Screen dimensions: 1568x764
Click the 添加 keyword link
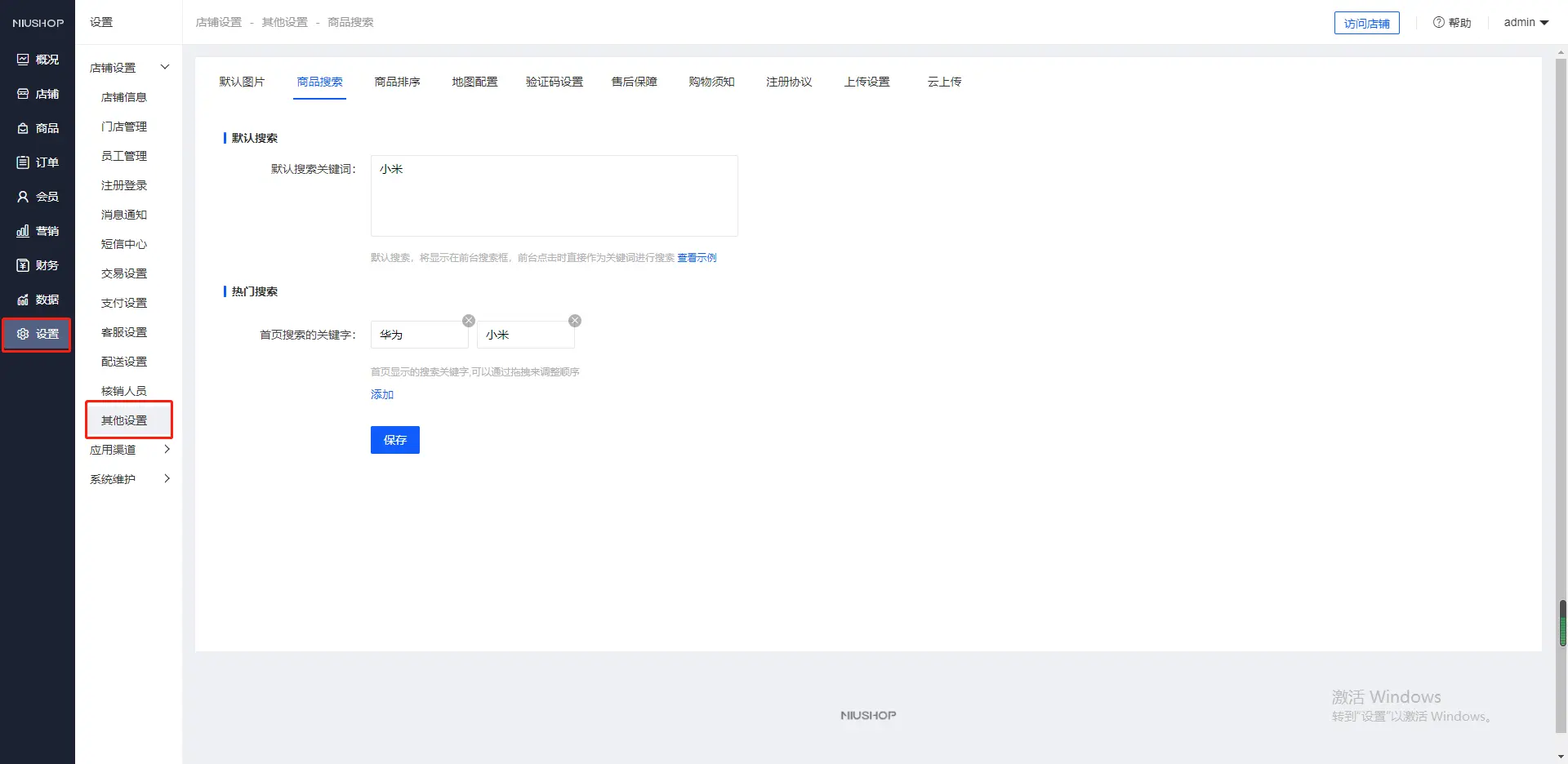382,394
